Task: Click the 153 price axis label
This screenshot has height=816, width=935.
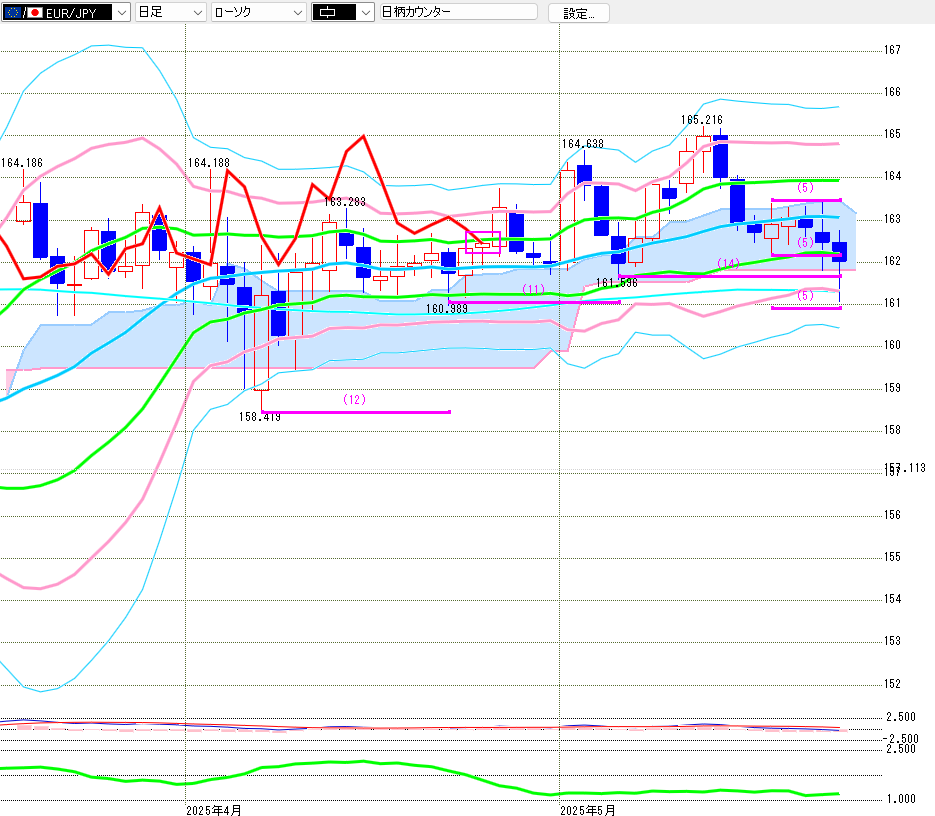Action: coord(892,641)
